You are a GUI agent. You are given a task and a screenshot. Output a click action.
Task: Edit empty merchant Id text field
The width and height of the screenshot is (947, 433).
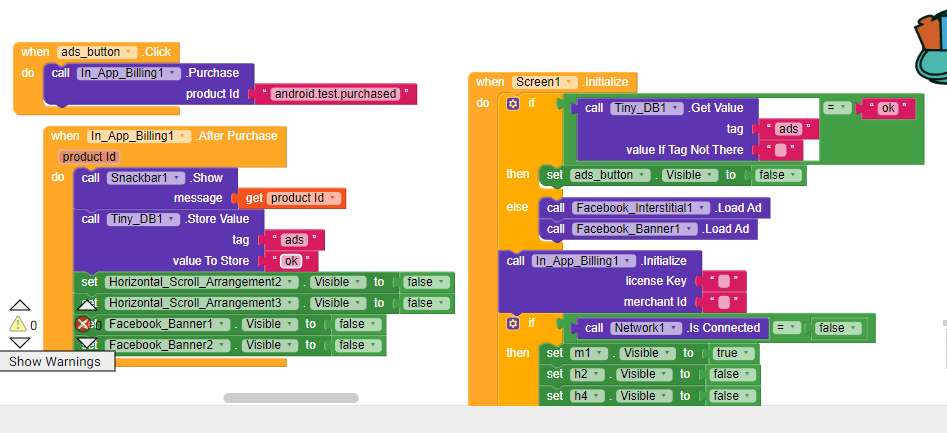point(724,302)
